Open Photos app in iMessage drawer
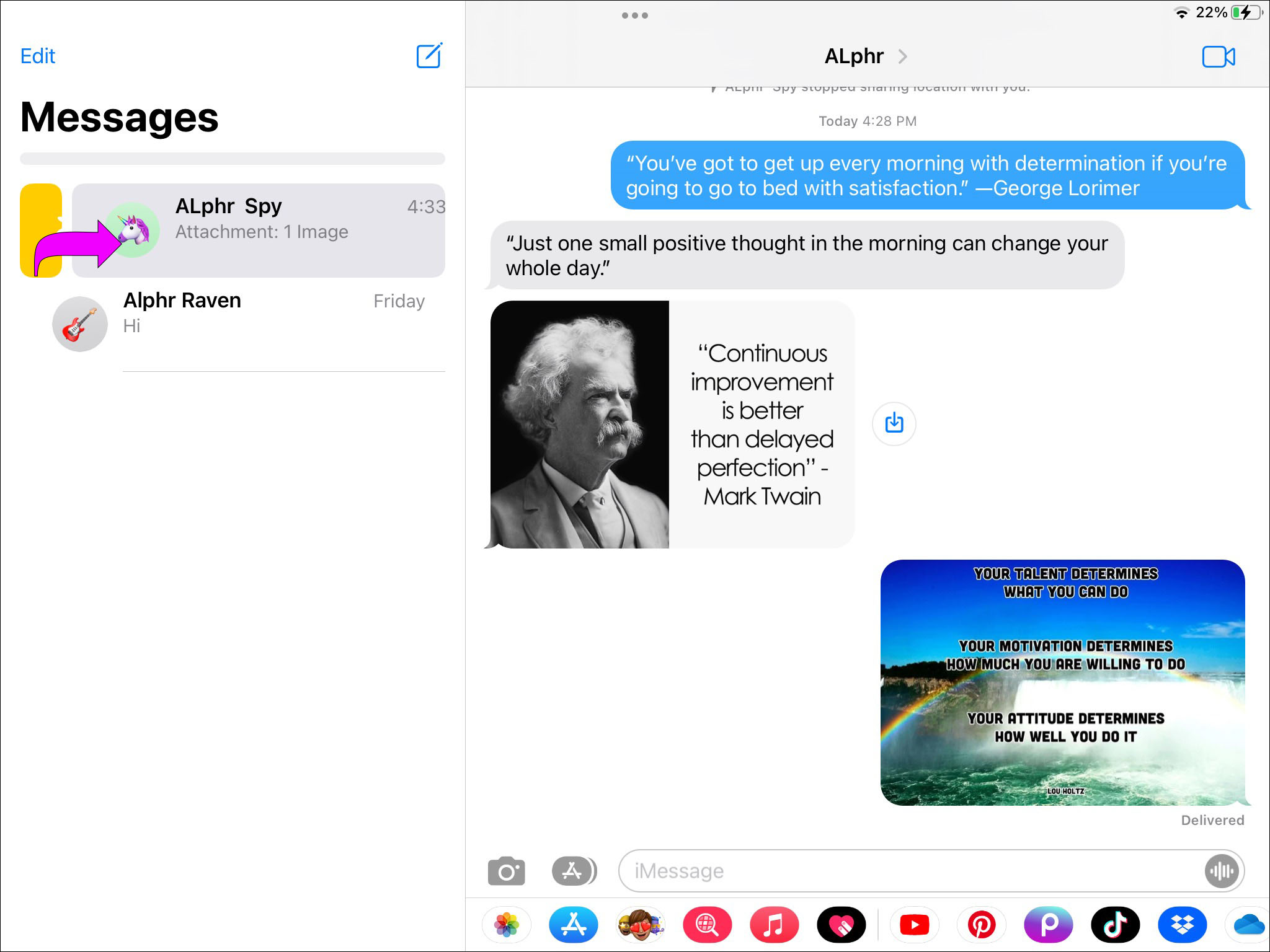 tap(507, 925)
